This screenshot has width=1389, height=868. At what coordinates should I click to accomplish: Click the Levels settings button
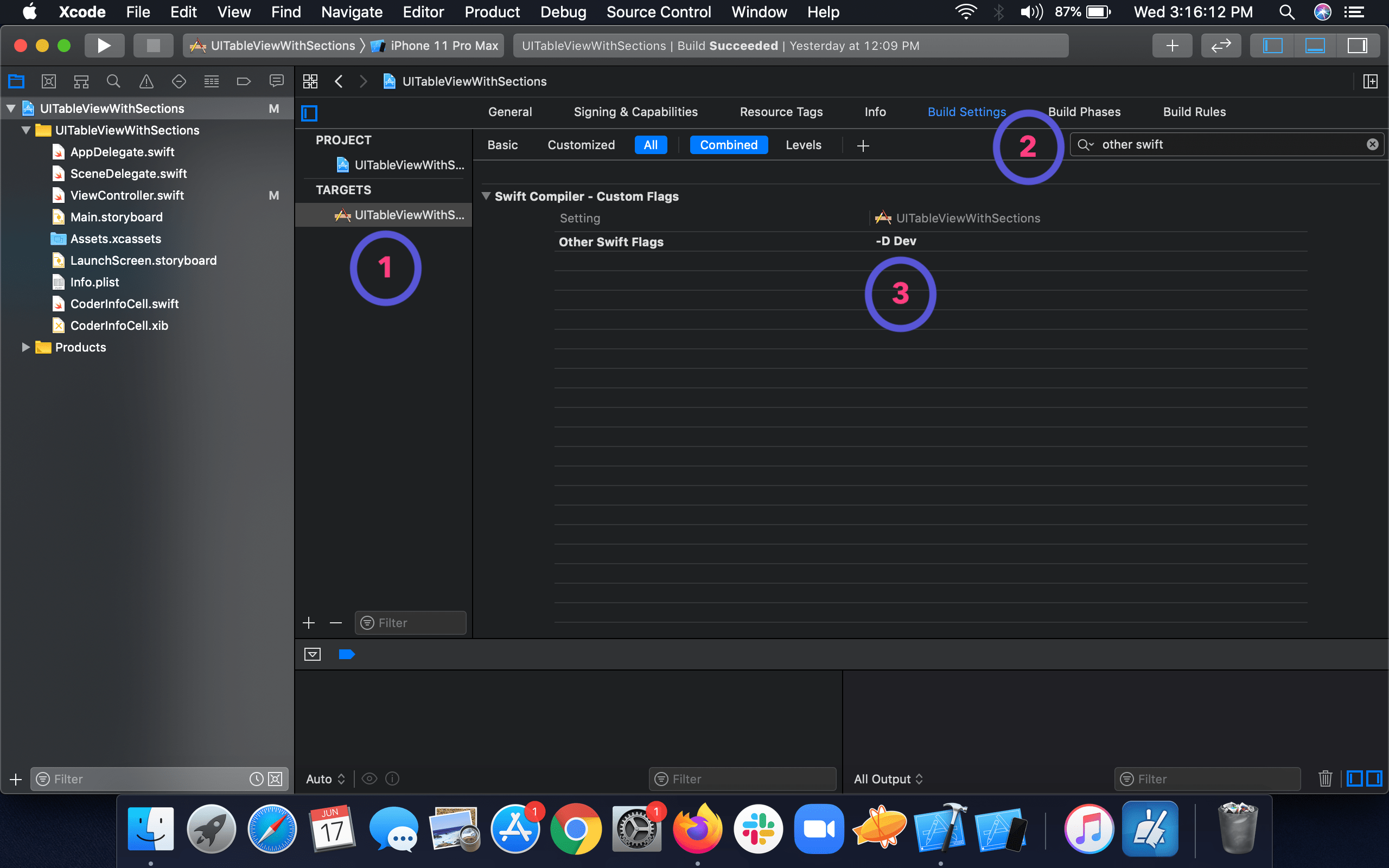[x=803, y=145]
